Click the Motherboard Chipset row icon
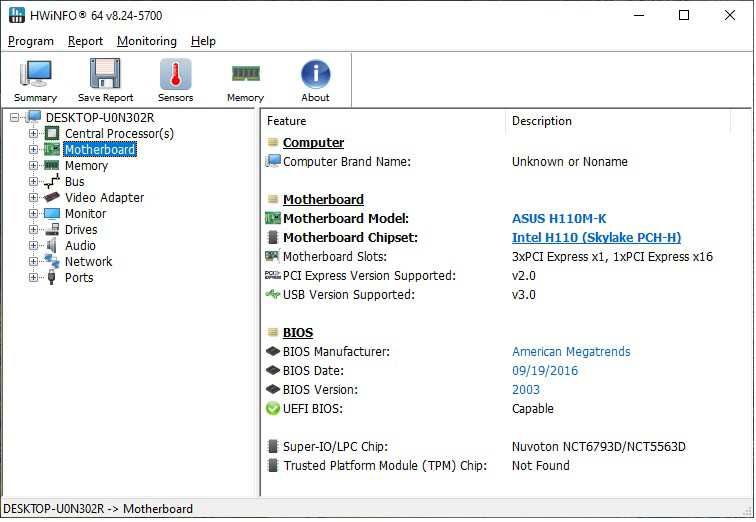 pos(273,237)
